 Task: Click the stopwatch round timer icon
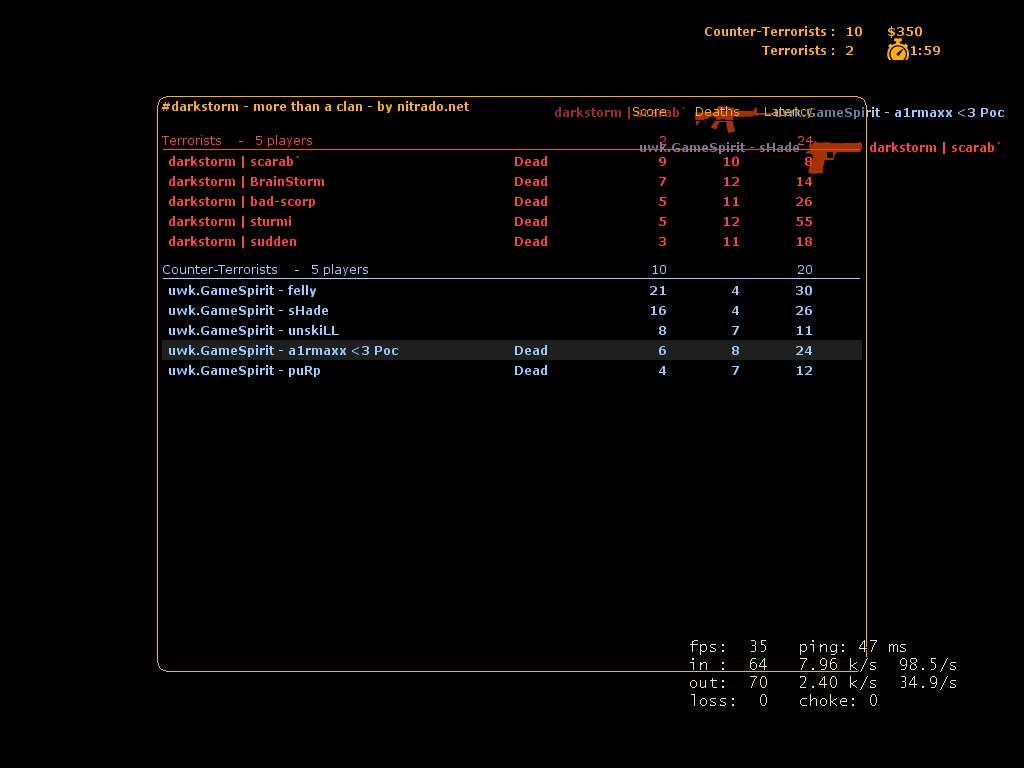(x=897, y=50)
